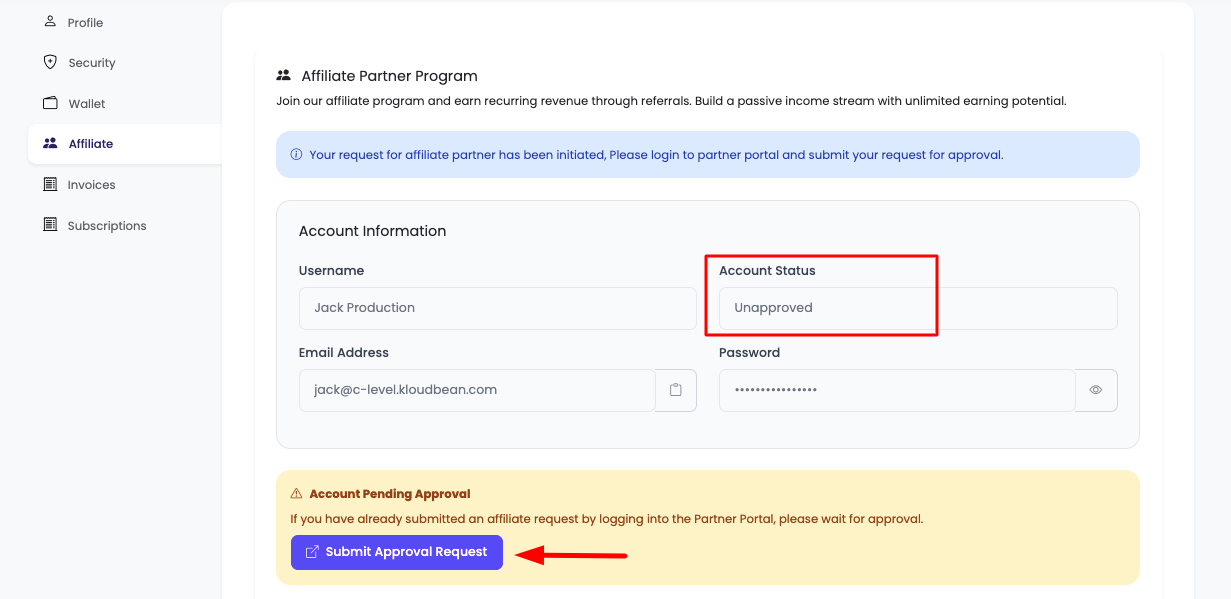Select the Security shield icon
The height and width of the screenshot is (599, 1231).
[49, 61]
